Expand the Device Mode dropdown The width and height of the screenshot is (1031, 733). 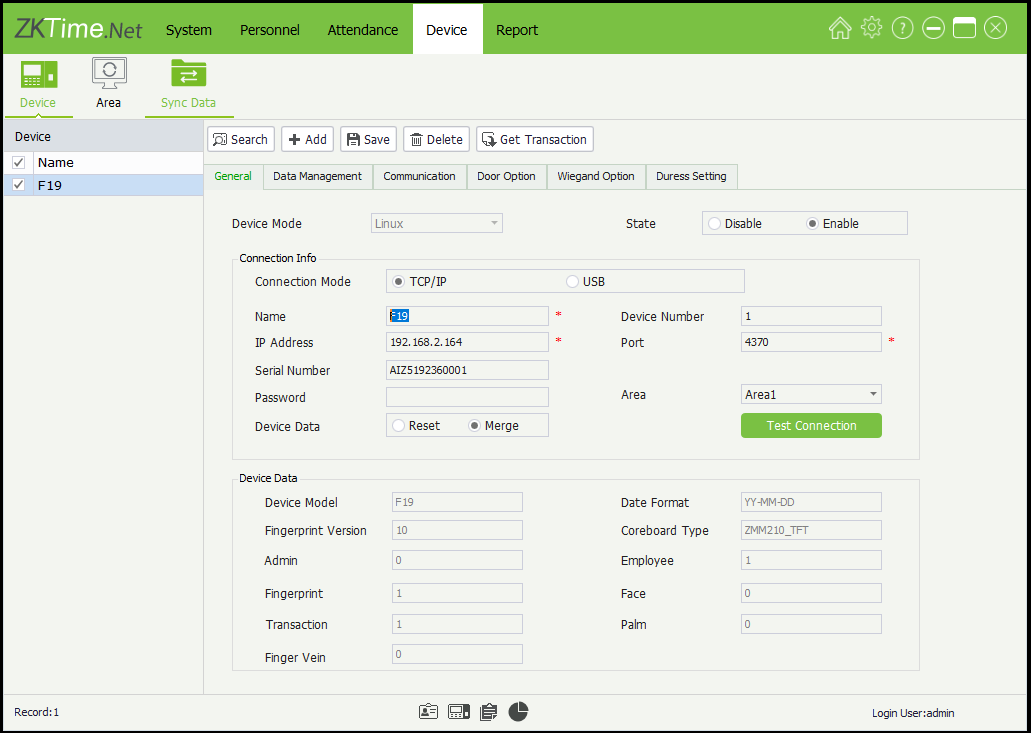click(437, 224)
